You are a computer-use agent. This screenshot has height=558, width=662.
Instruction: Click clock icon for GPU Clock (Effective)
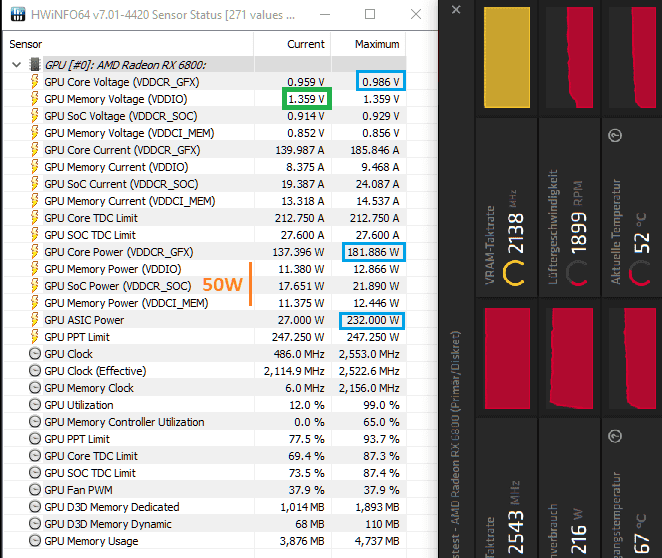pyautogui.click(x=35, y=371)
